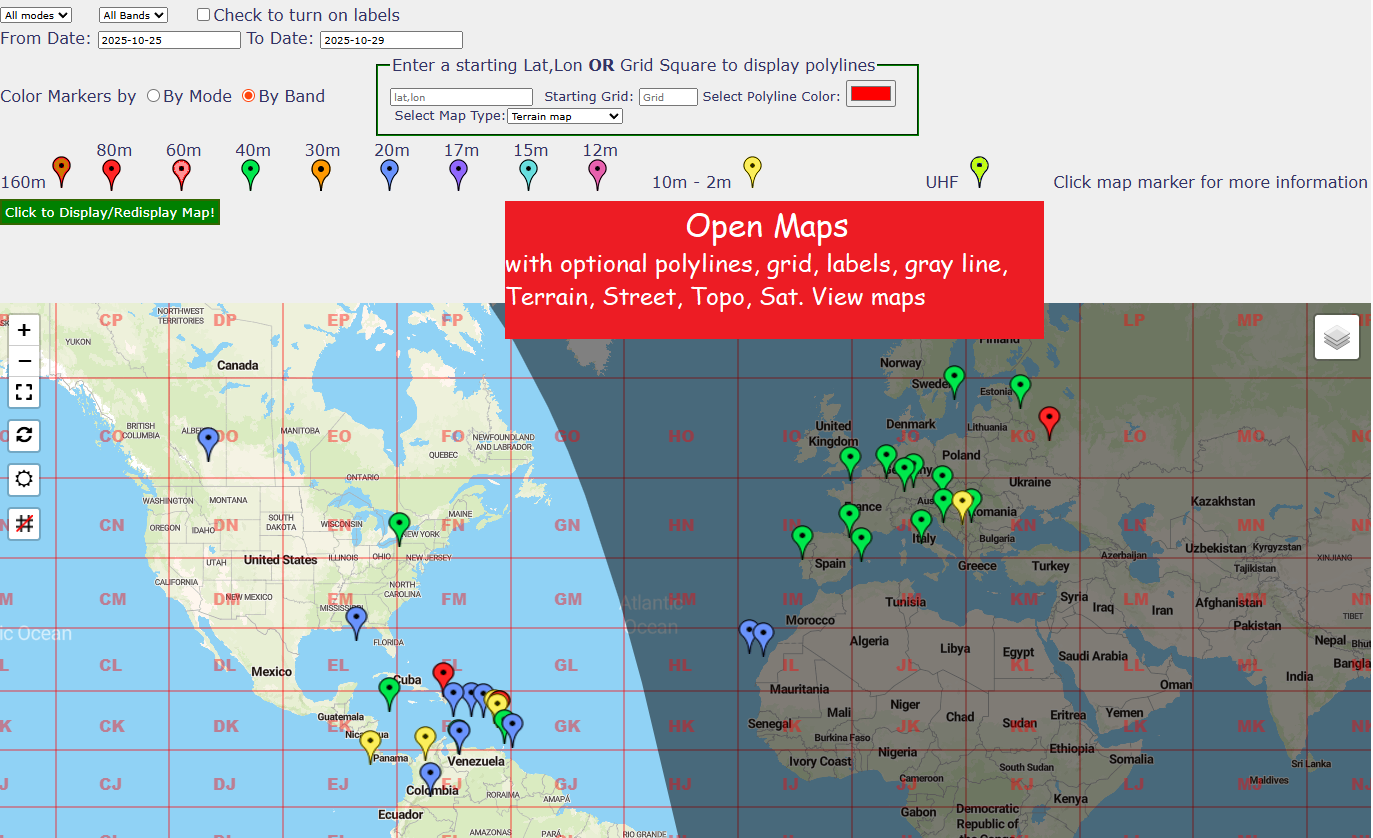Enable the turn on labels checkbox
This screenshot has width=1373, height=838.
coord(204,15)
